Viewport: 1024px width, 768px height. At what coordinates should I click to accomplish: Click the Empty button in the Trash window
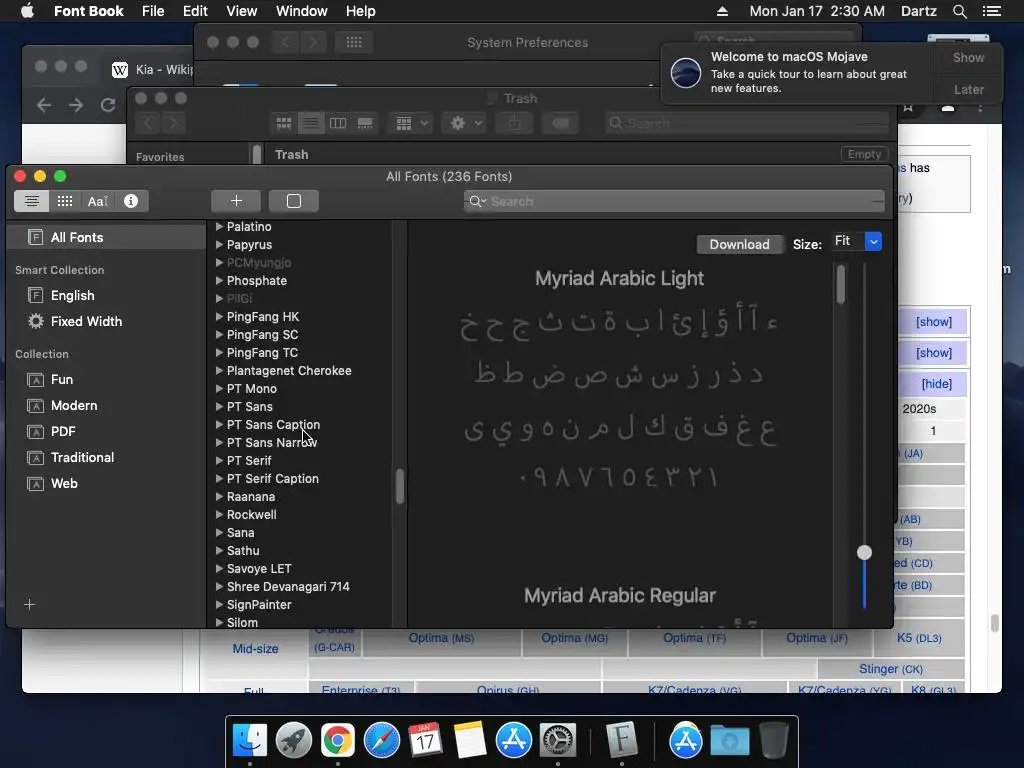click(x=864, y=154)
